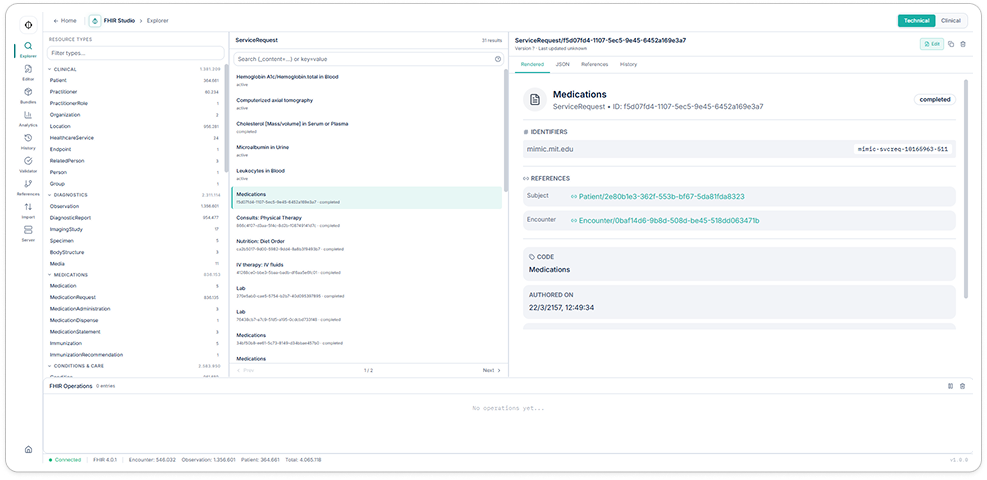Click the Medications document icon

[534, 99]
